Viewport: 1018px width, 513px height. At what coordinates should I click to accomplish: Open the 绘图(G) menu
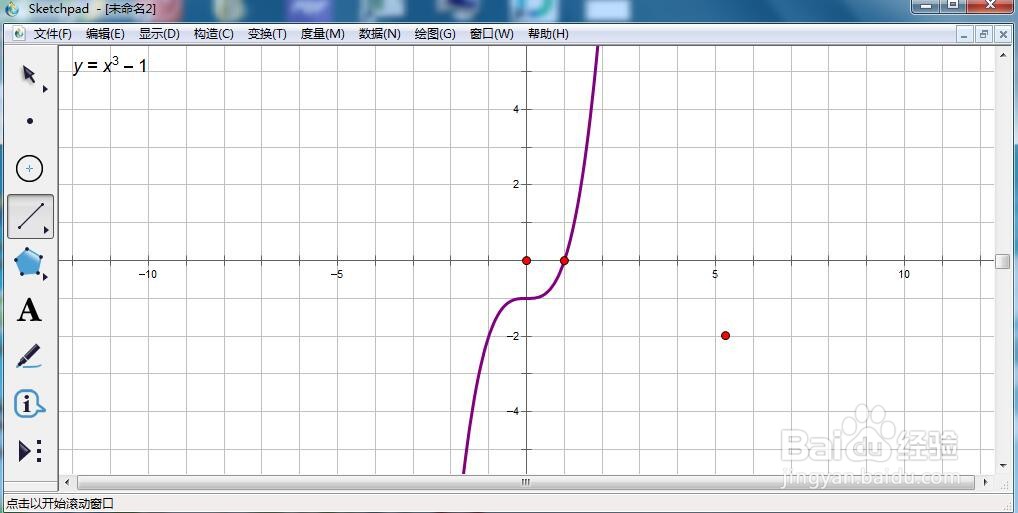(x=435, y=34)
